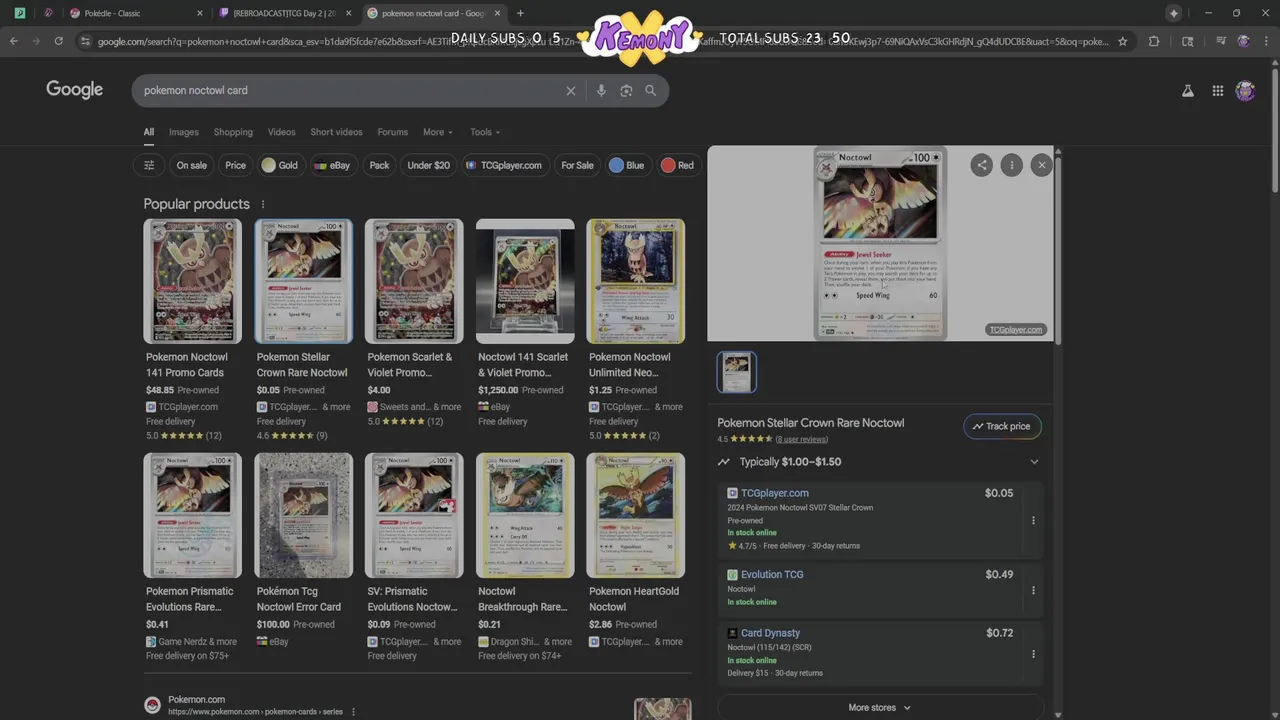Open the Google apps grid
This screenshot has width=1280, height=720.
(1218, 90)
